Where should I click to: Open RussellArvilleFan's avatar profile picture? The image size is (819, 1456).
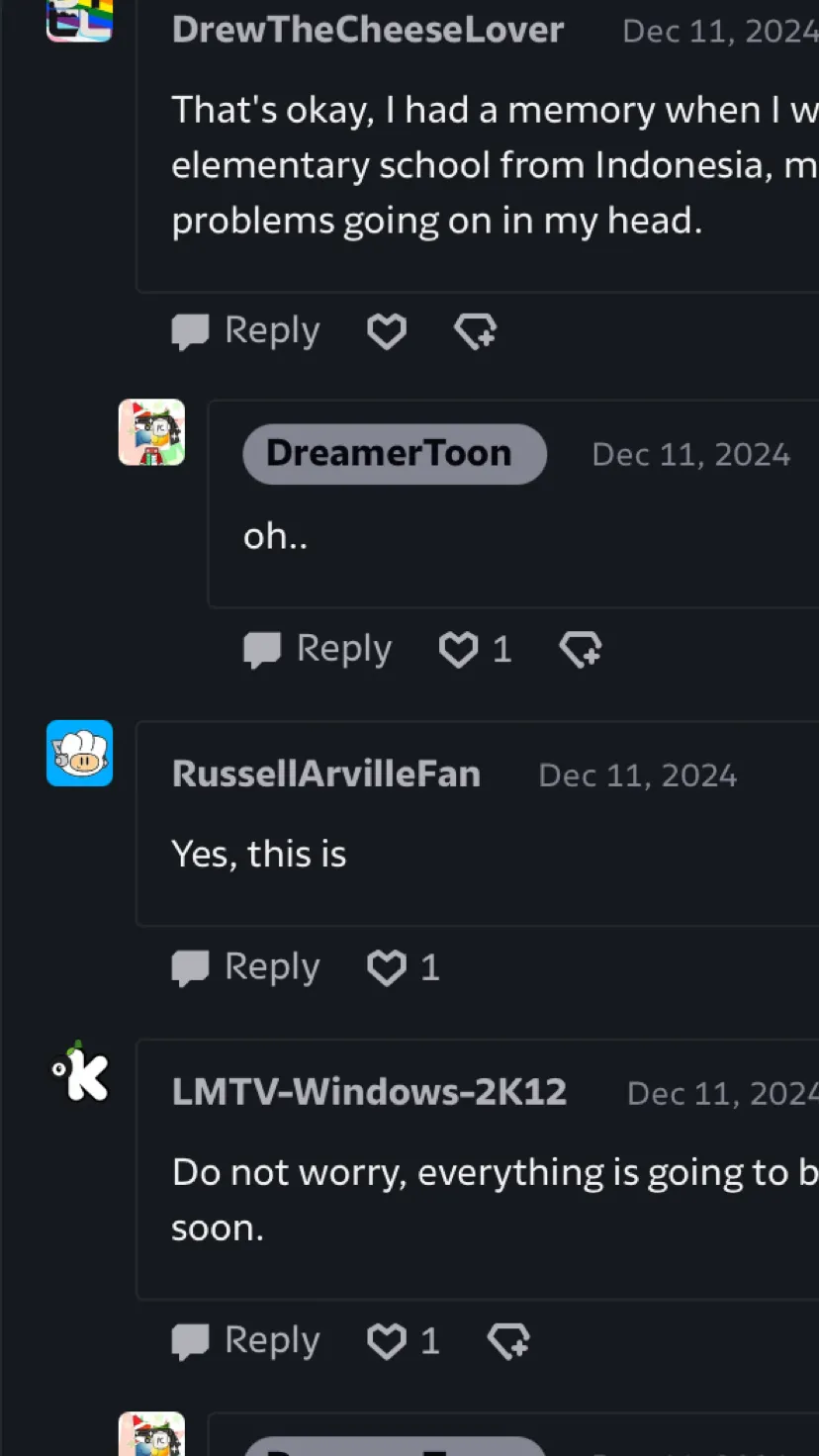click(x=80, y=754)
